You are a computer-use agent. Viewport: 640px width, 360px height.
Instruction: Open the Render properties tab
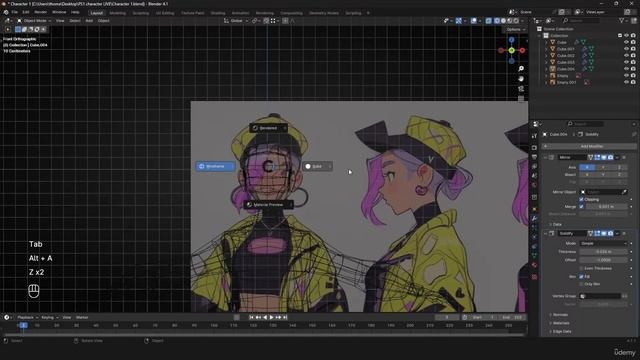(534, 148)
